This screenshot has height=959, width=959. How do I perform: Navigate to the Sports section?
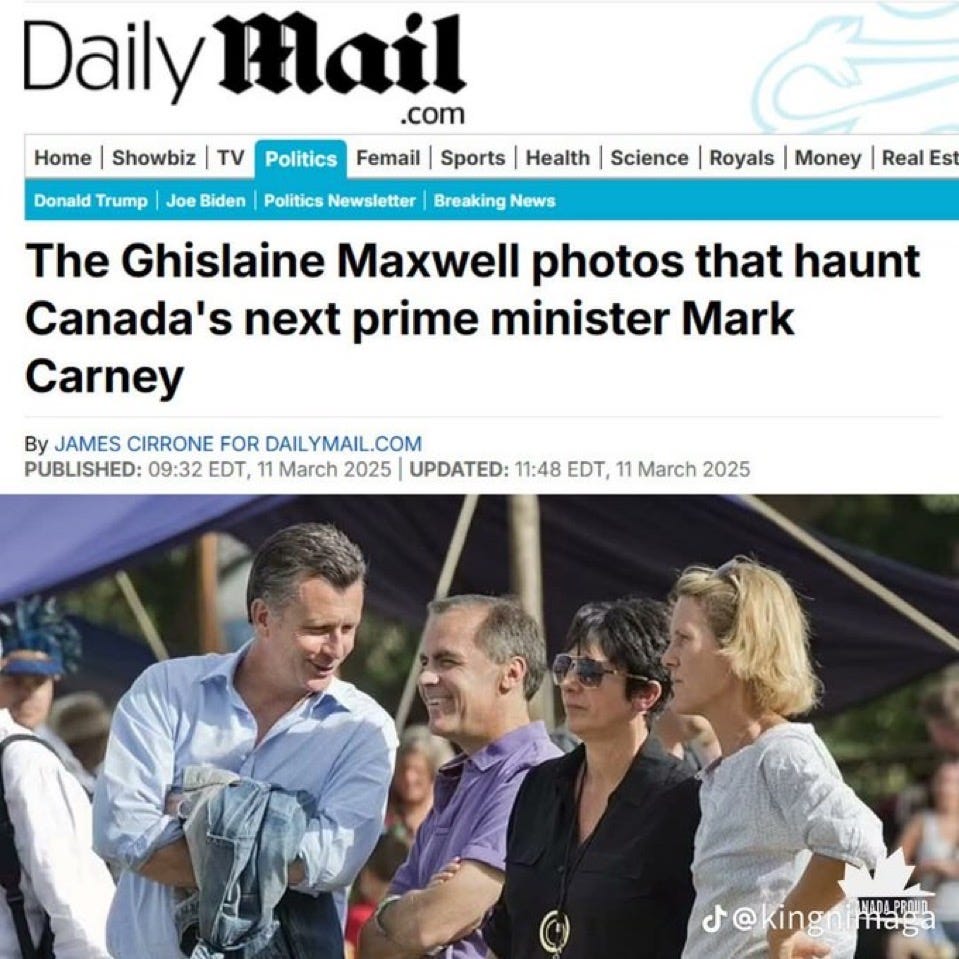473,158
